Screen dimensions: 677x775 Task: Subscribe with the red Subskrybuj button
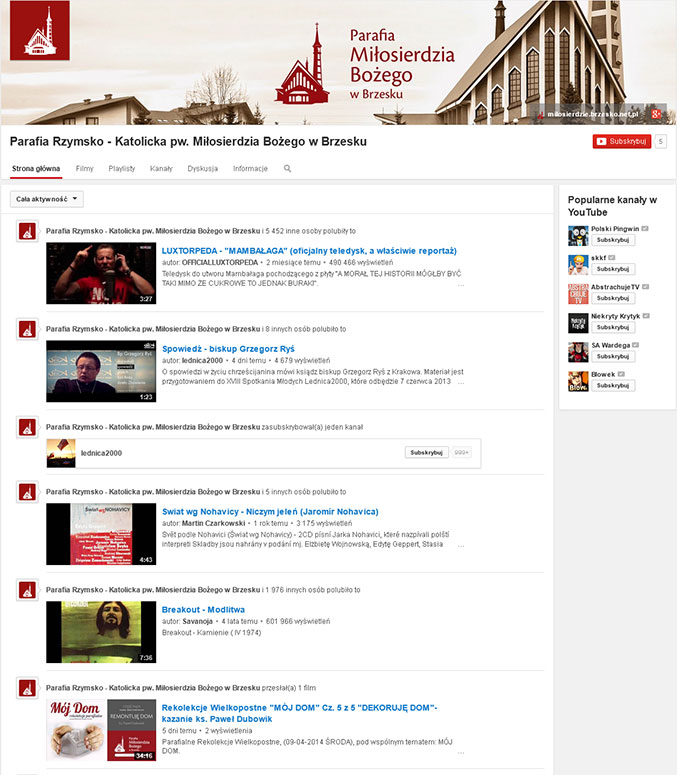pyautogui.click(x=622, y=141)
